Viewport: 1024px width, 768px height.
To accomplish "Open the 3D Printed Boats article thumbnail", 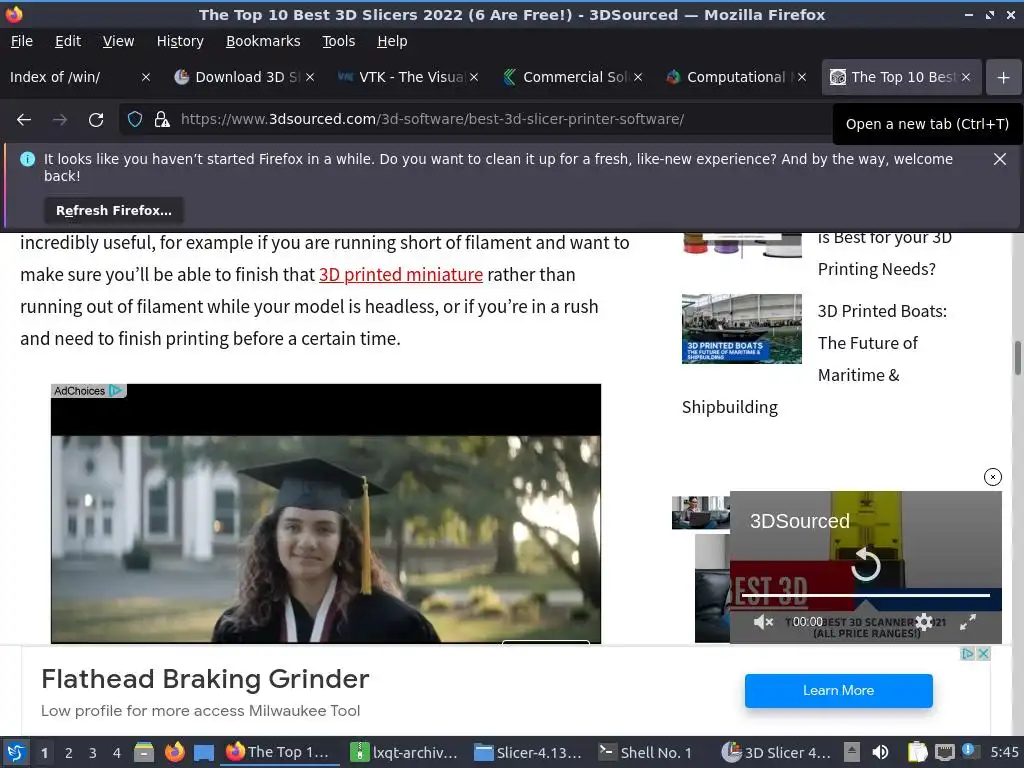I will tap(741, 328).
